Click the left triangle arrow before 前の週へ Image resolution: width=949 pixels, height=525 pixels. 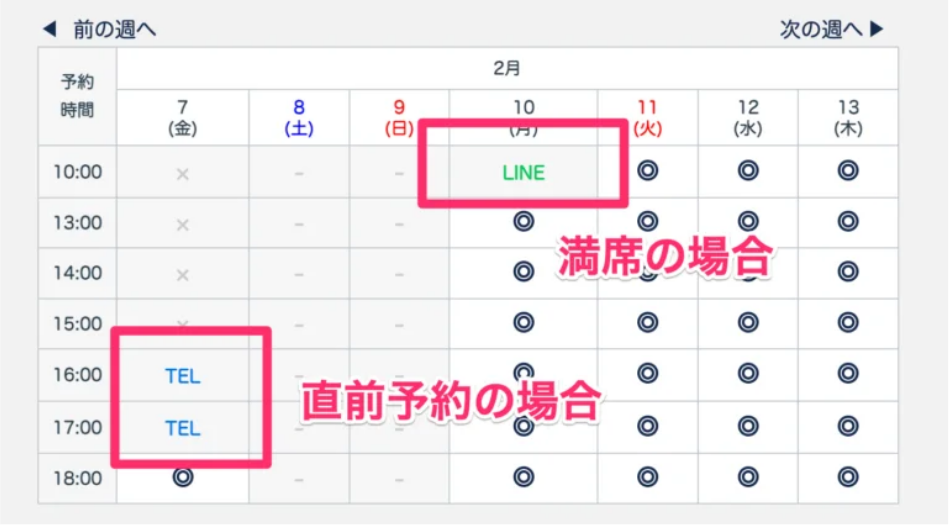[50, 28]
